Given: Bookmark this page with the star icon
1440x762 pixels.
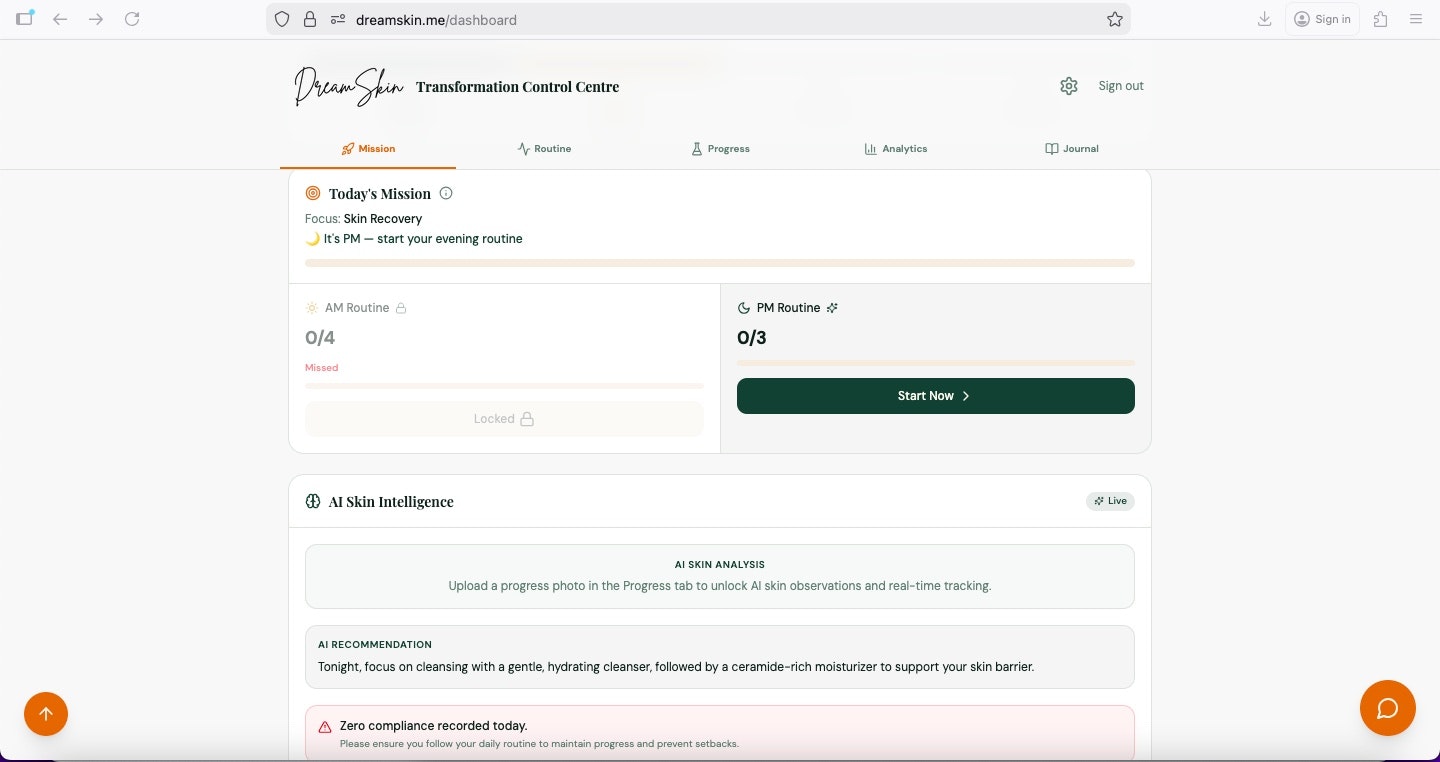Looking at the screenshot, I should 1114,19.
